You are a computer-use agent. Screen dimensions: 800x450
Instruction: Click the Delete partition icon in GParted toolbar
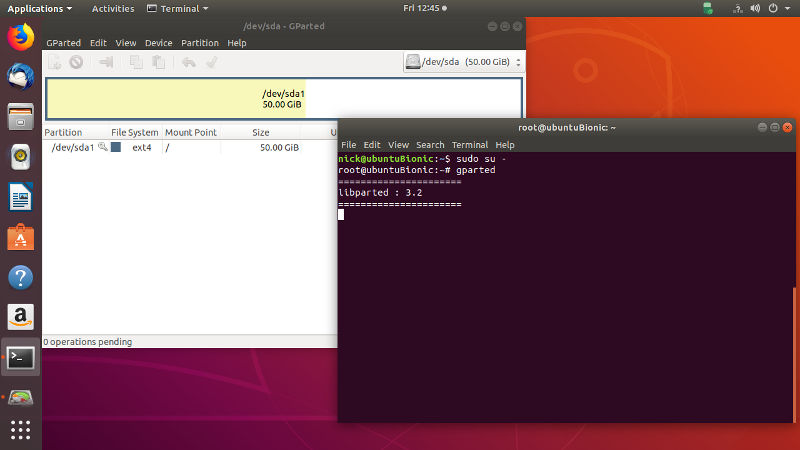[x=77, y=62]
